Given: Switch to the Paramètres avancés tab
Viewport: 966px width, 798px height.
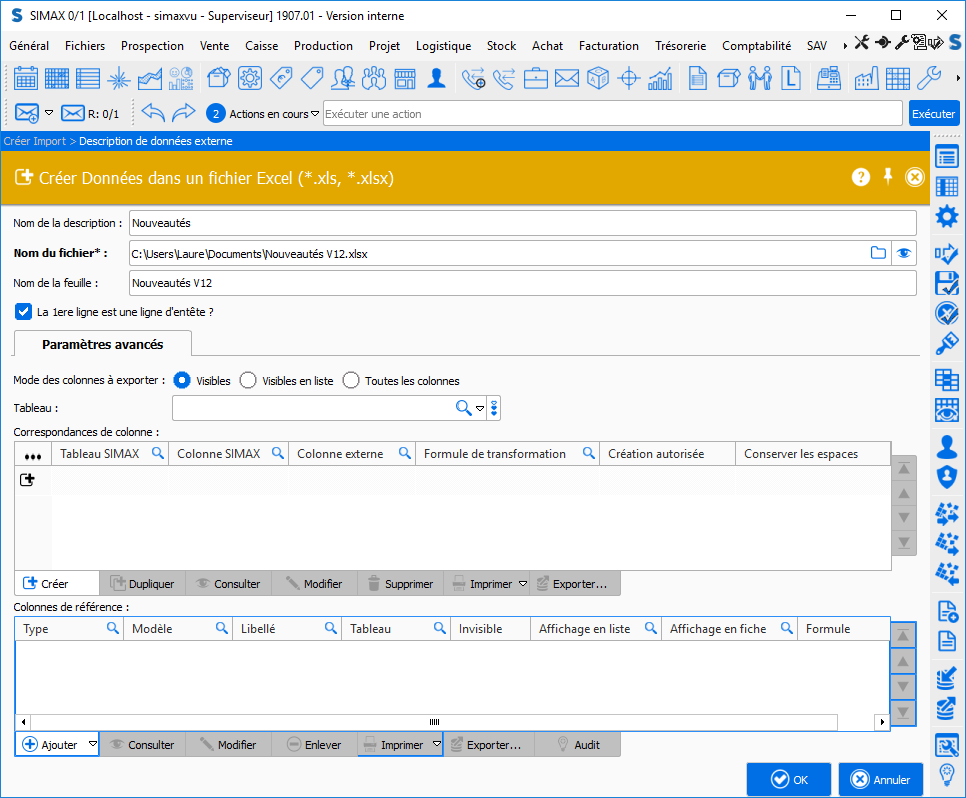Looking at the screenshot, I should [102, 344].
